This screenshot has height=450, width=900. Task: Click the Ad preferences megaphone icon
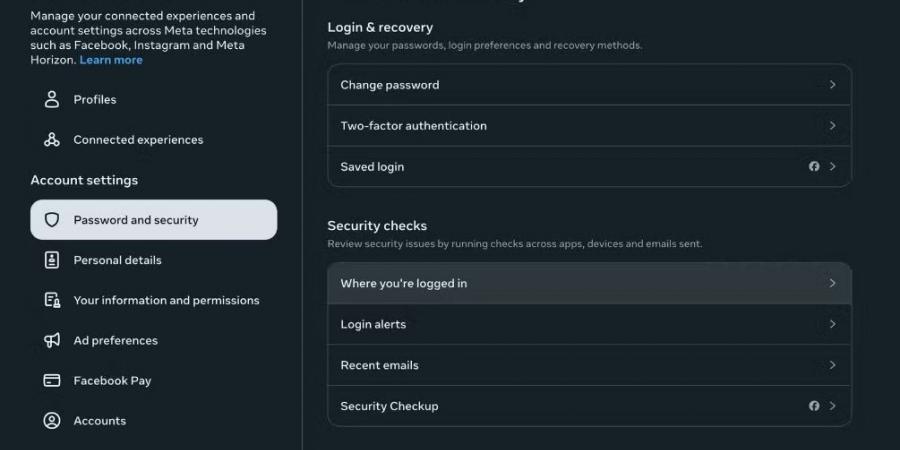52,340
